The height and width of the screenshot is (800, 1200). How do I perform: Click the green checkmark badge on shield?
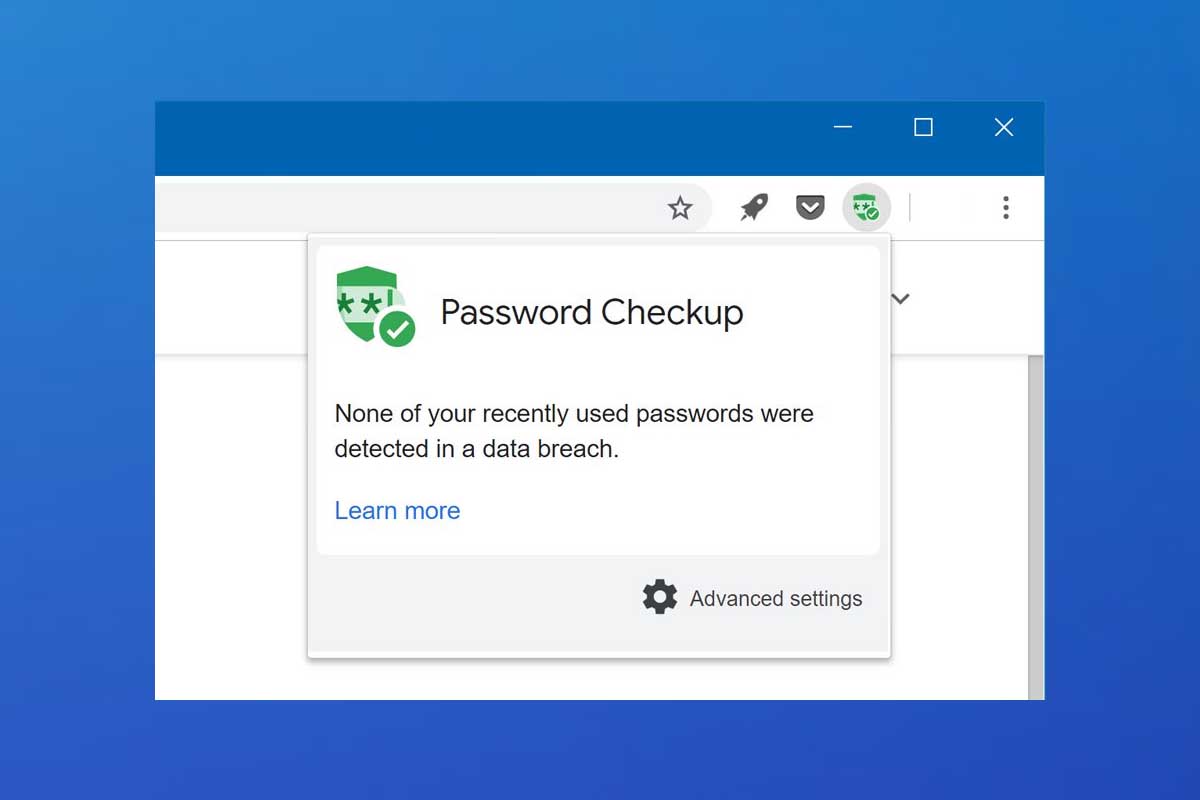(x=397, y=328)
